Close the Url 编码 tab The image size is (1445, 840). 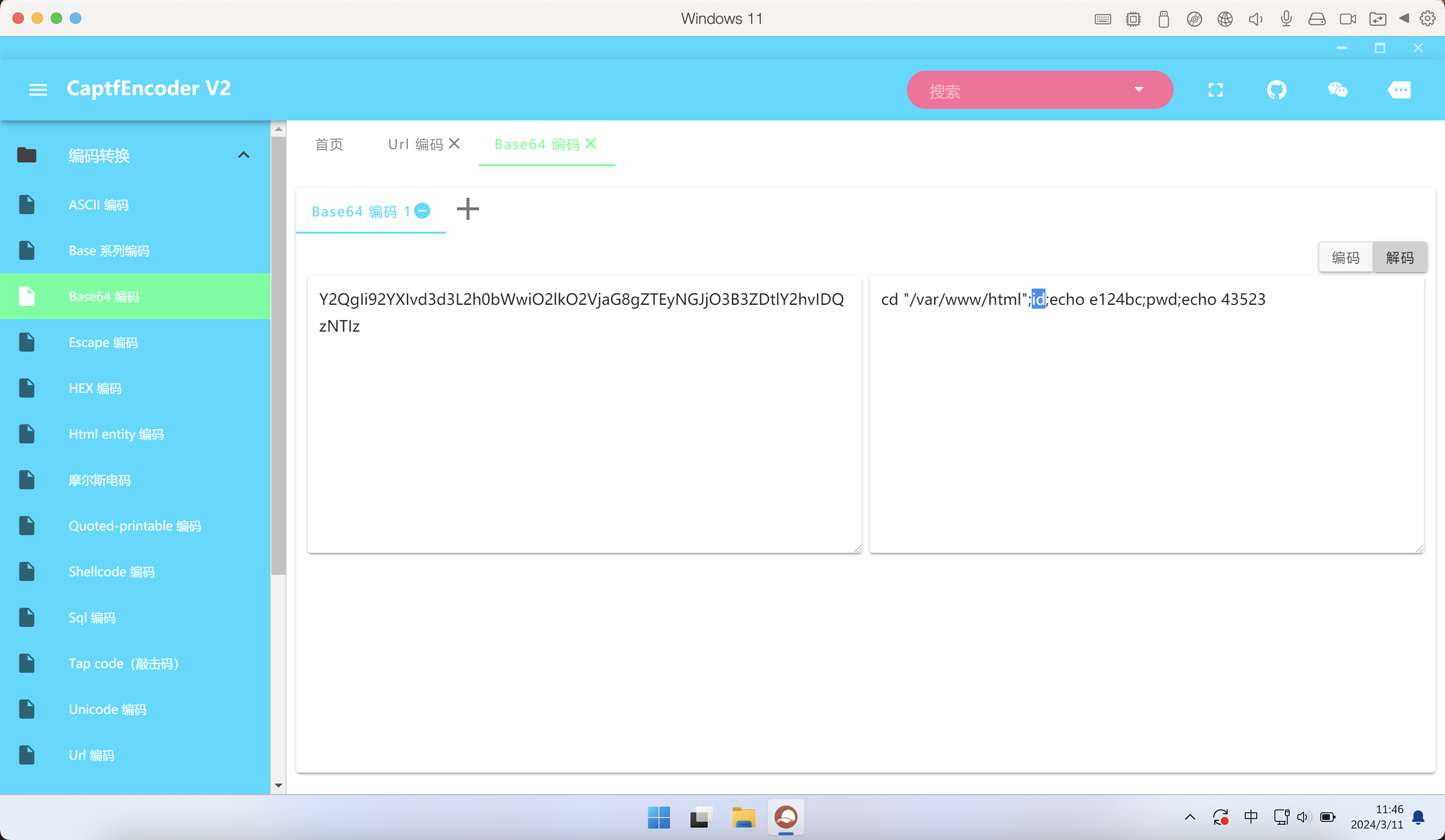point(454,143)
